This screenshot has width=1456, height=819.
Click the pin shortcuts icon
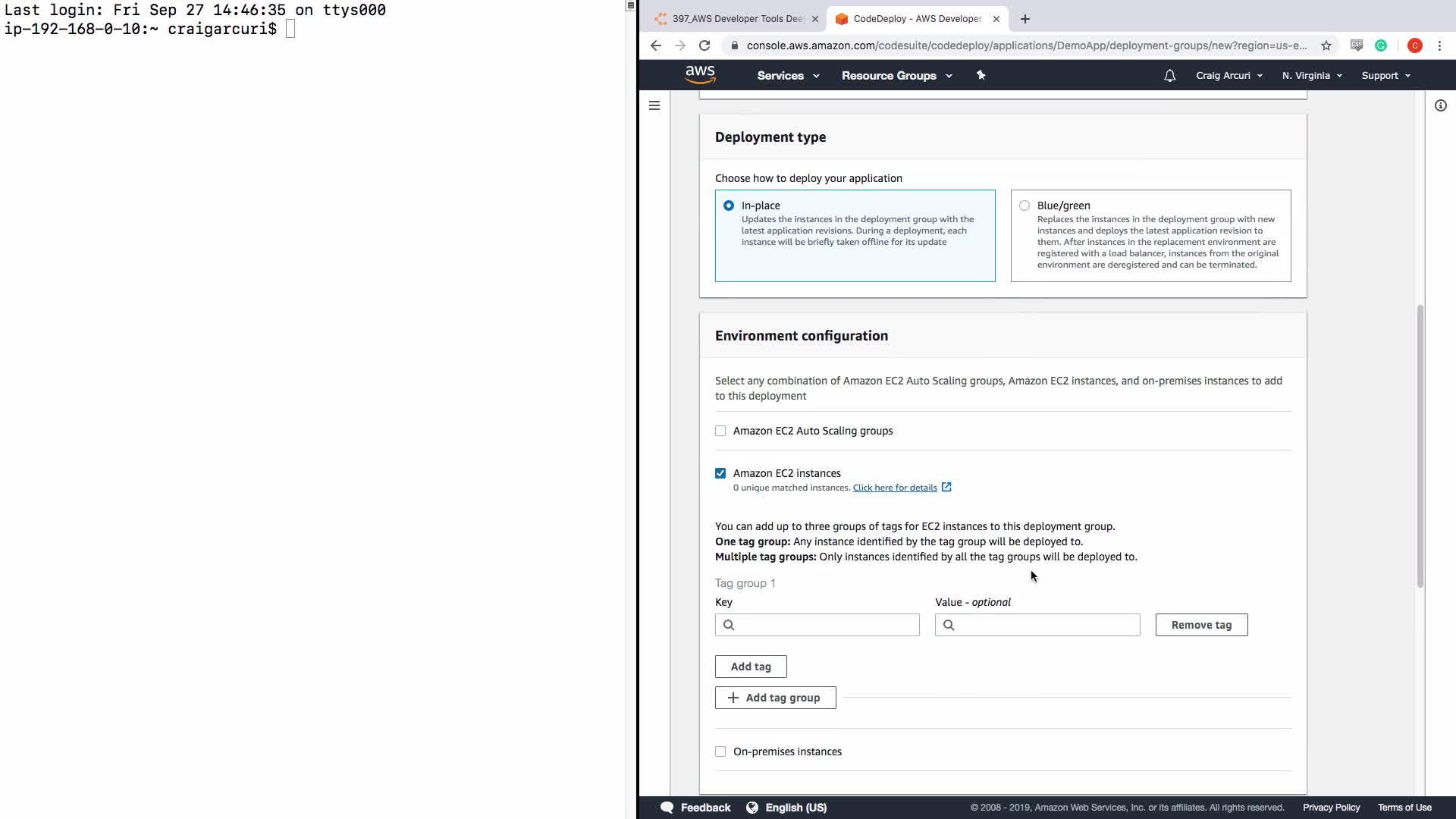[981, 75]
